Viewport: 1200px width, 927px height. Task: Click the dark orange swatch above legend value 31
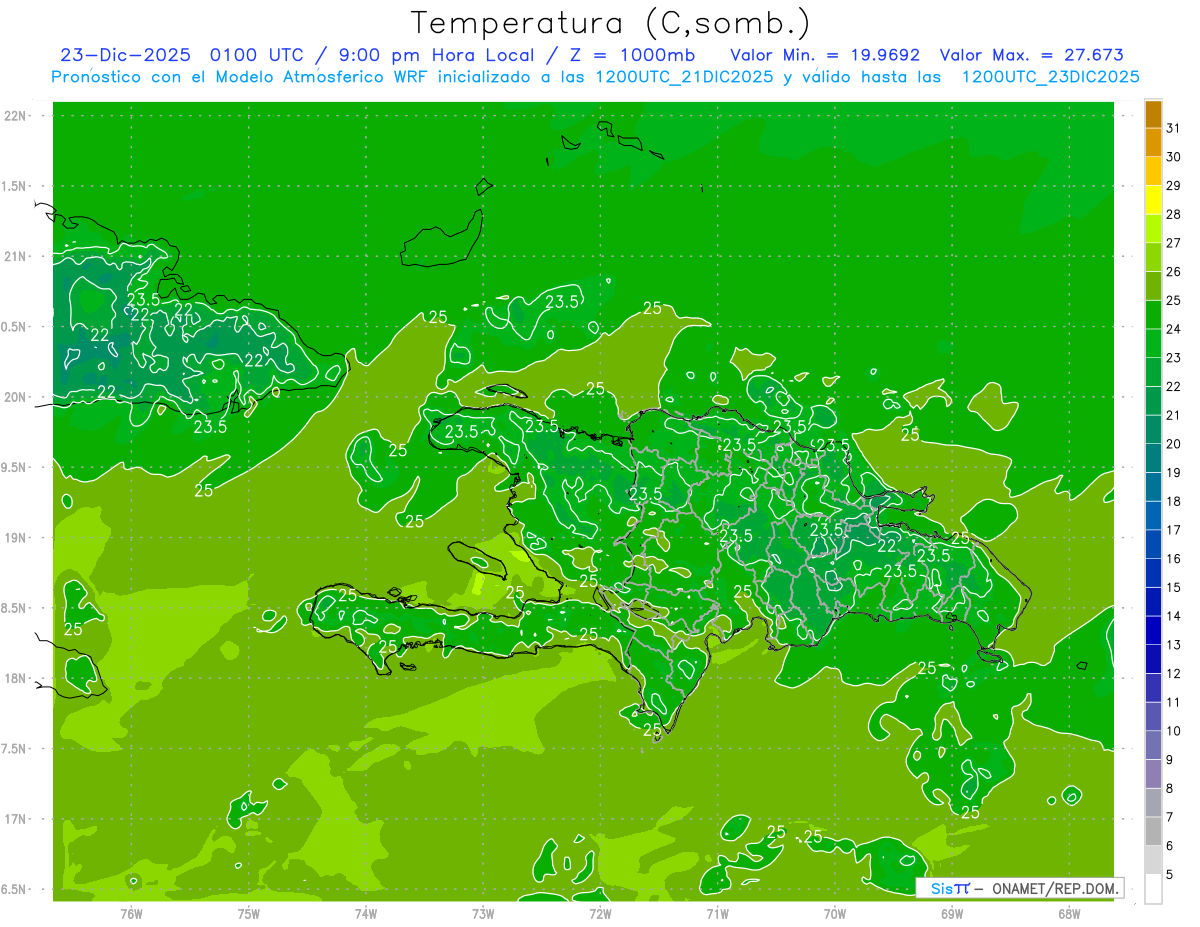click(x=1153, y=113)
